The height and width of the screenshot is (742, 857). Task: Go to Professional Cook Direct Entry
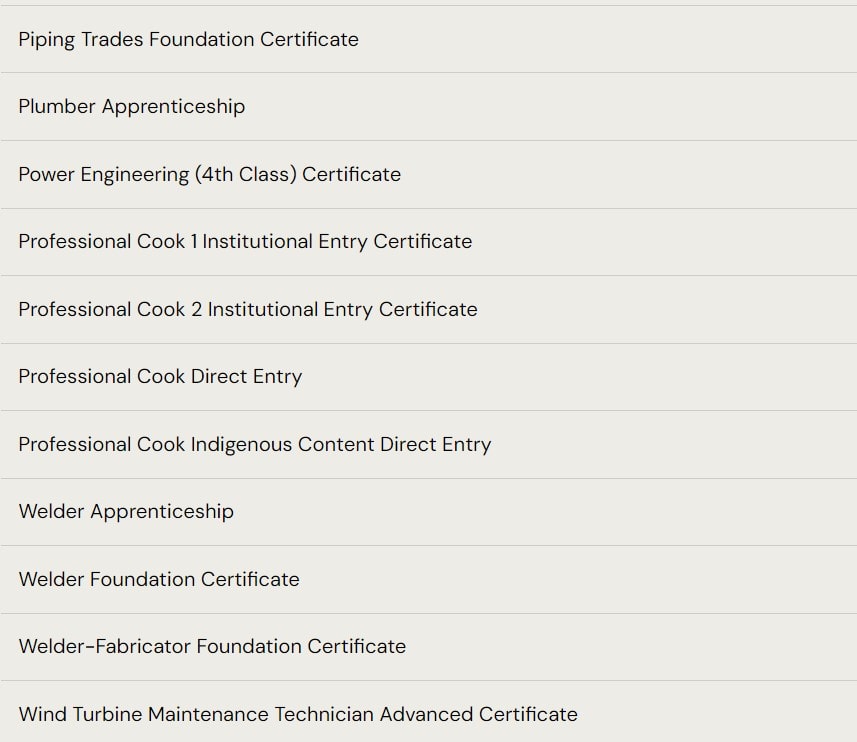tap(160, 376)
